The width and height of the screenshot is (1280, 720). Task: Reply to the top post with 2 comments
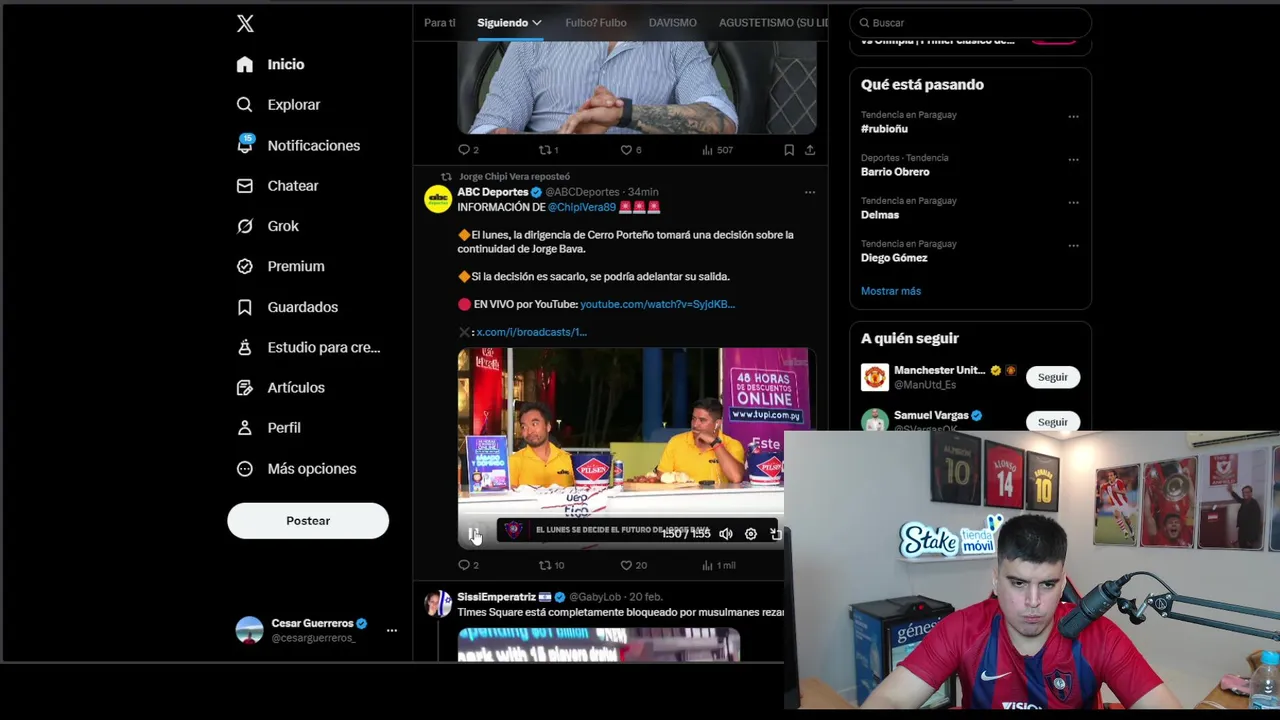click(x=468, y=150)
